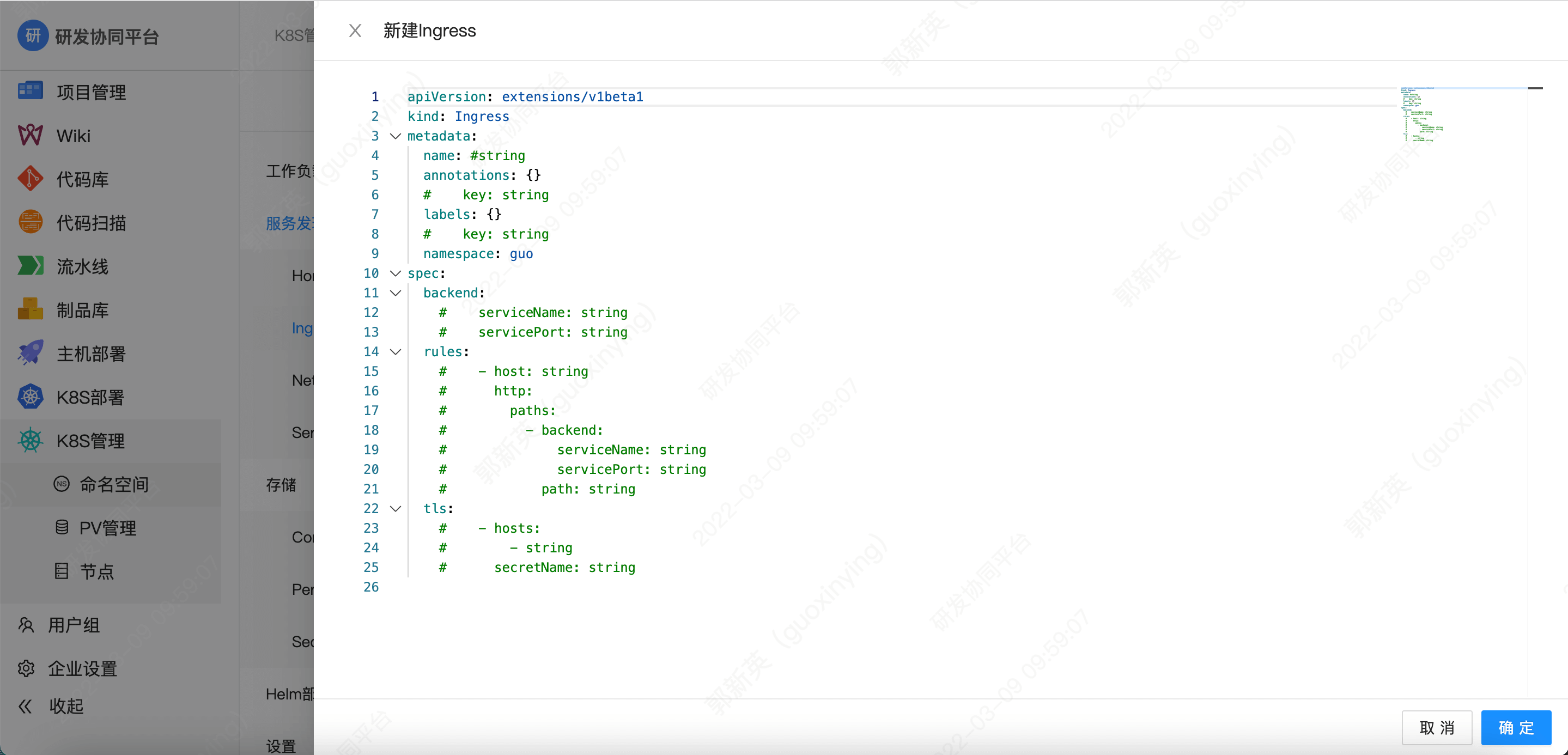
Task: Collapse the metadata block fold arrow
Action: point(396,136)
